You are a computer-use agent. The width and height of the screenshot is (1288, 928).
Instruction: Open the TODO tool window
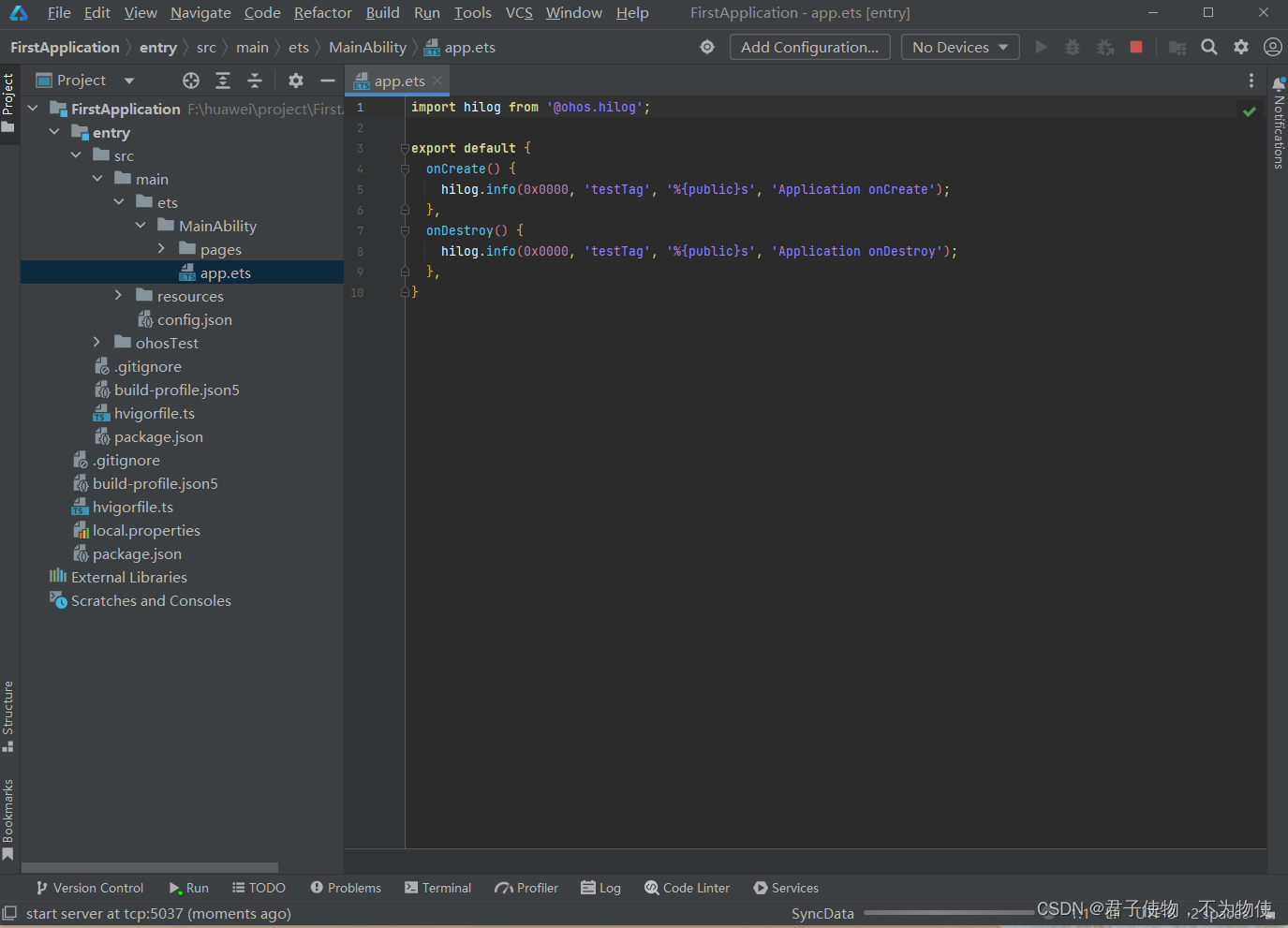click(259, 888)
